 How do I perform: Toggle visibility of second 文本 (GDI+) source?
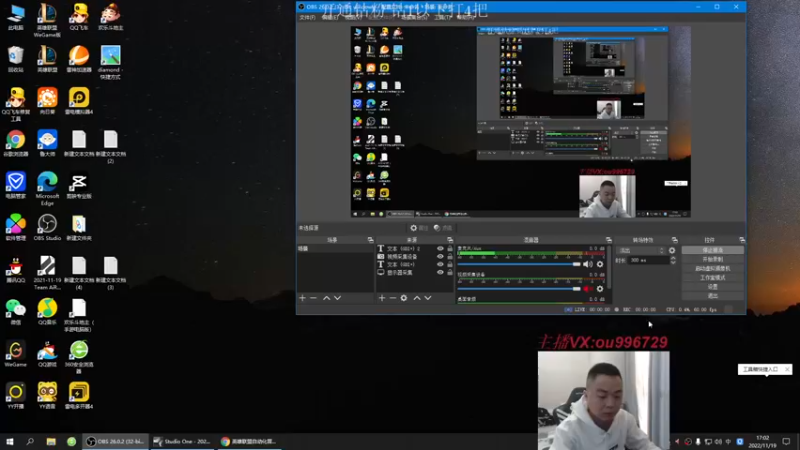(x=440, y=264)
